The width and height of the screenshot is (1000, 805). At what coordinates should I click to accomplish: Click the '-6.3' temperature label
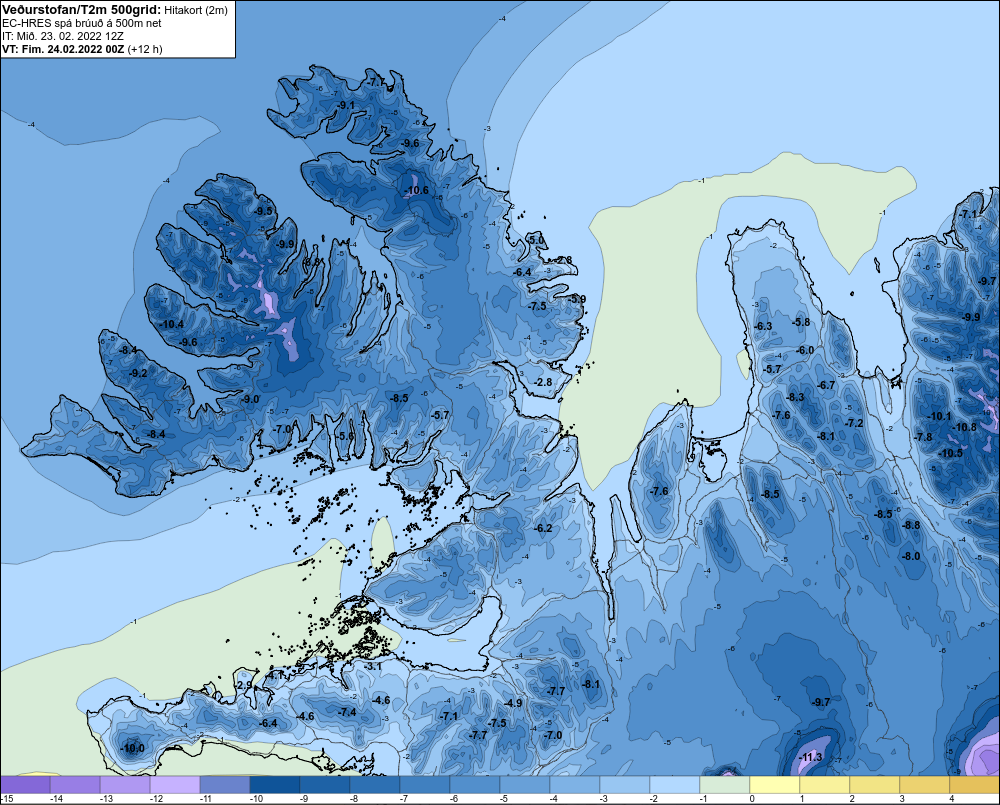click(x=763, y=326)
